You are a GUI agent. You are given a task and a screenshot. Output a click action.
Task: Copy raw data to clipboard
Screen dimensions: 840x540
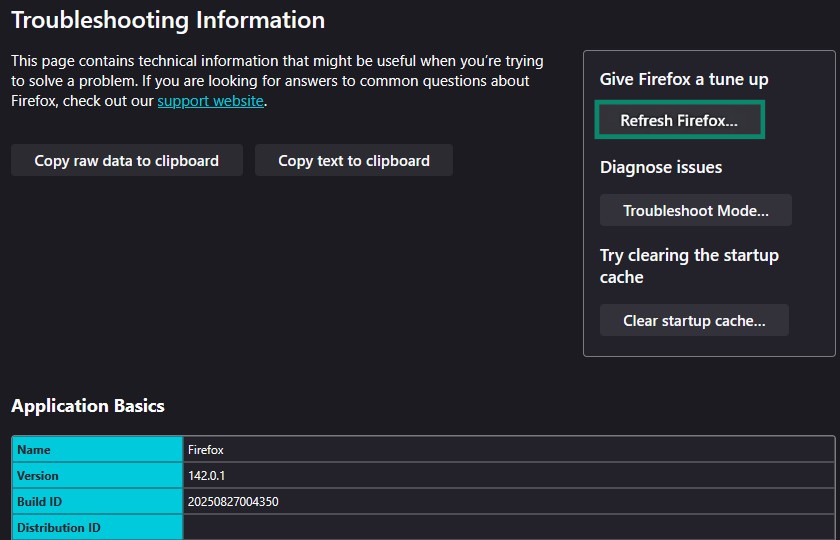coord(126,160)
